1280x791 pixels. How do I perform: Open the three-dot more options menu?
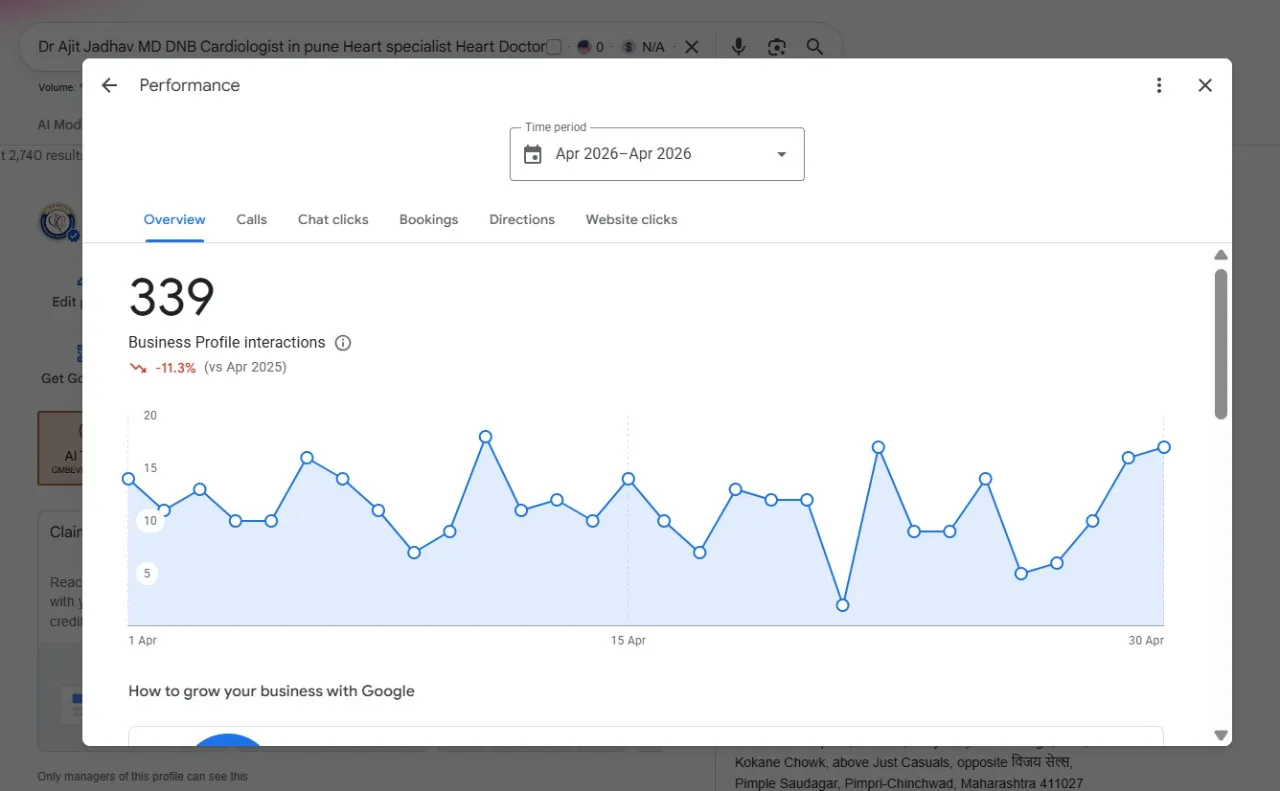click(x=1159, y=85)
